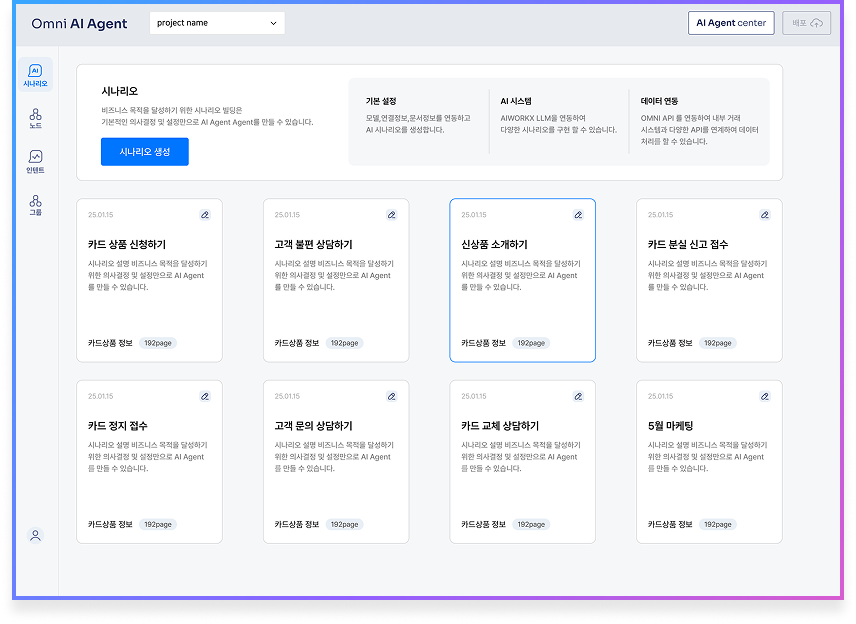Open the 인텐트 sidebar section
This screenshot has height=624, width=856.
click(35, 162)
